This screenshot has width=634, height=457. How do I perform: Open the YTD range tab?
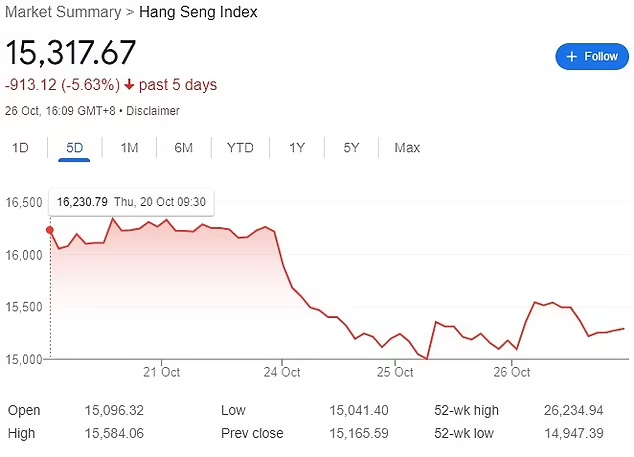pos(240,148)
